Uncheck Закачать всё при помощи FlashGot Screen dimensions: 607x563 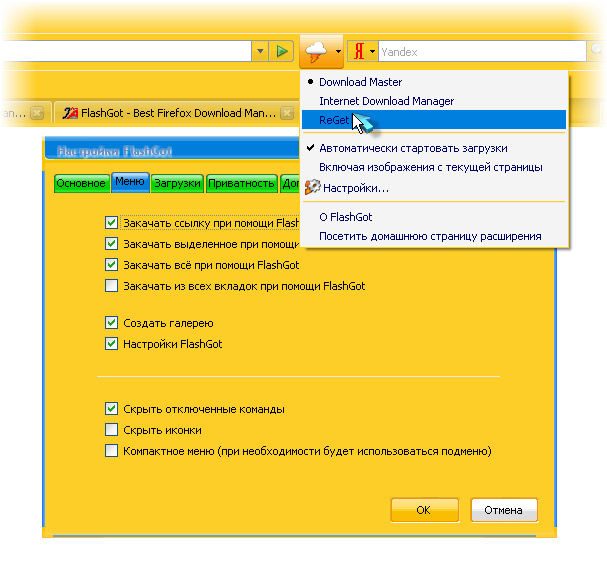pyautogui.click(x=111, y=264)
